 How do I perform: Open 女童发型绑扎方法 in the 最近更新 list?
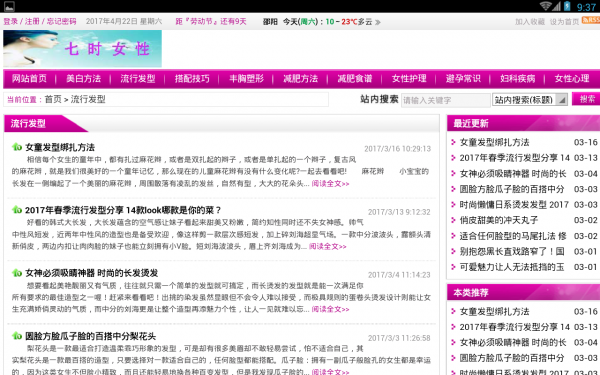pos(494,142)
